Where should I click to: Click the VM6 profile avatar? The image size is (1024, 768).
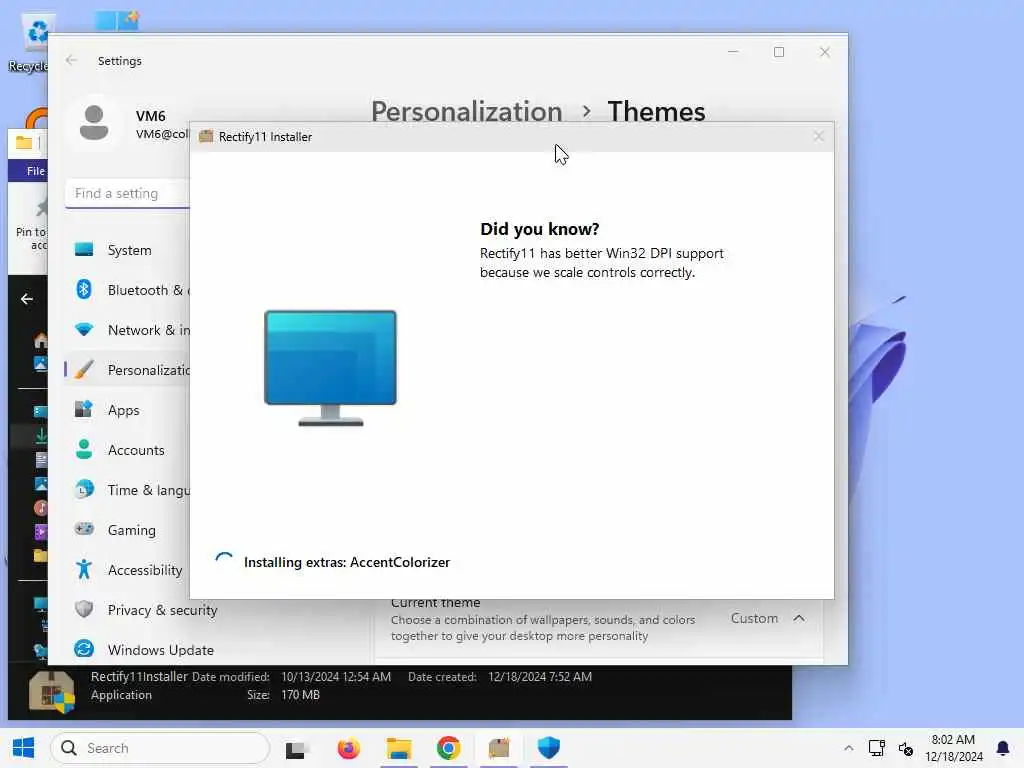[x=94, y=123]
